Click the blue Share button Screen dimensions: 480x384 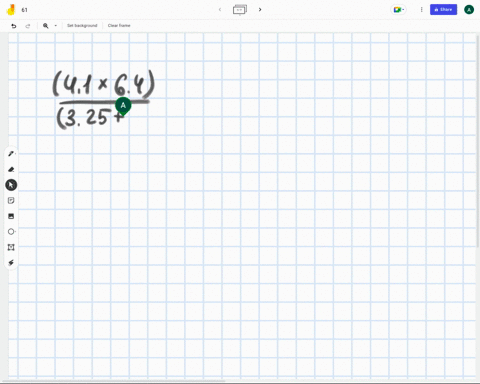[x=443, y=10]
